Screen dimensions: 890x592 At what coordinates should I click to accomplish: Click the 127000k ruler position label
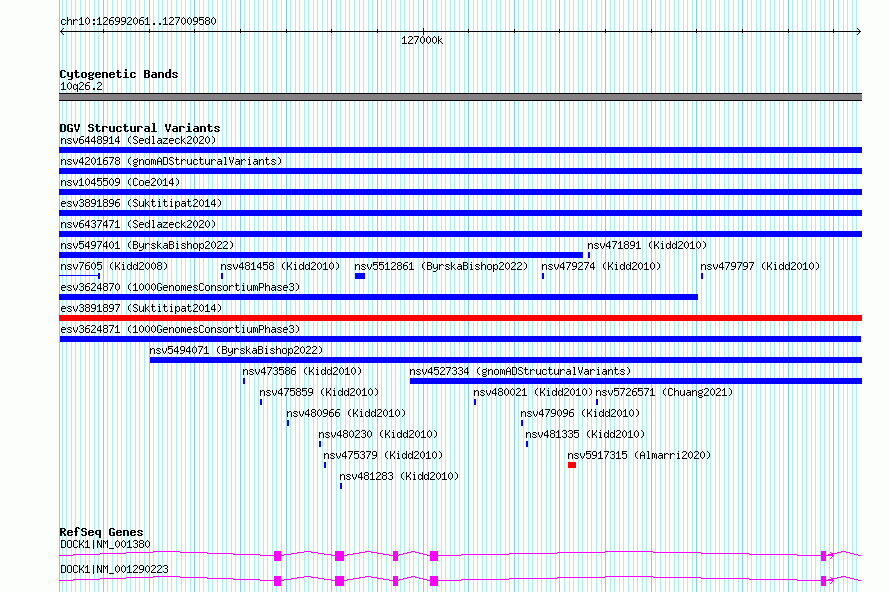(422, 40)
